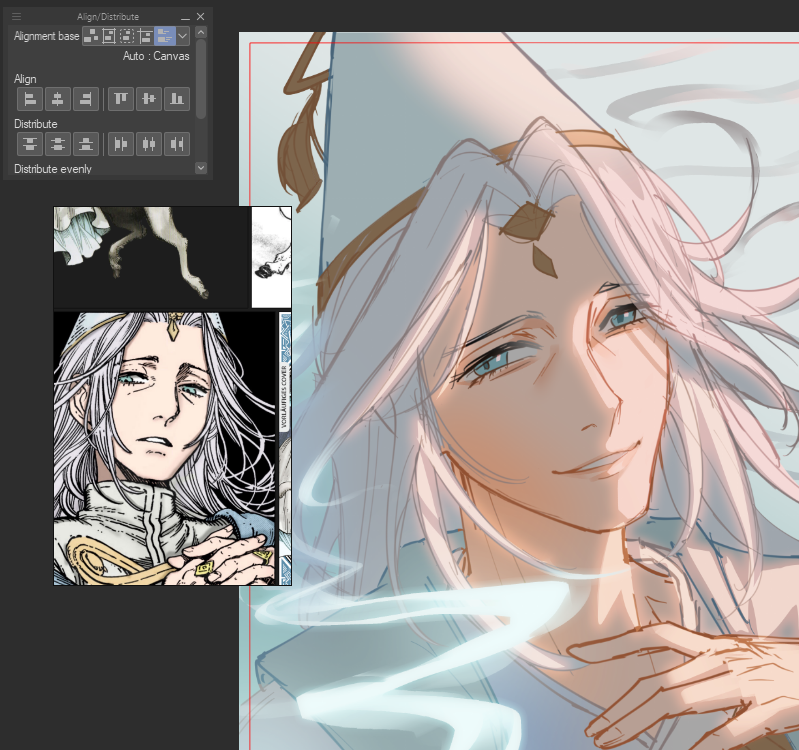The width and height of the screenshot is (799, 750).
Task: Align right edges
Action: (86, 99)
